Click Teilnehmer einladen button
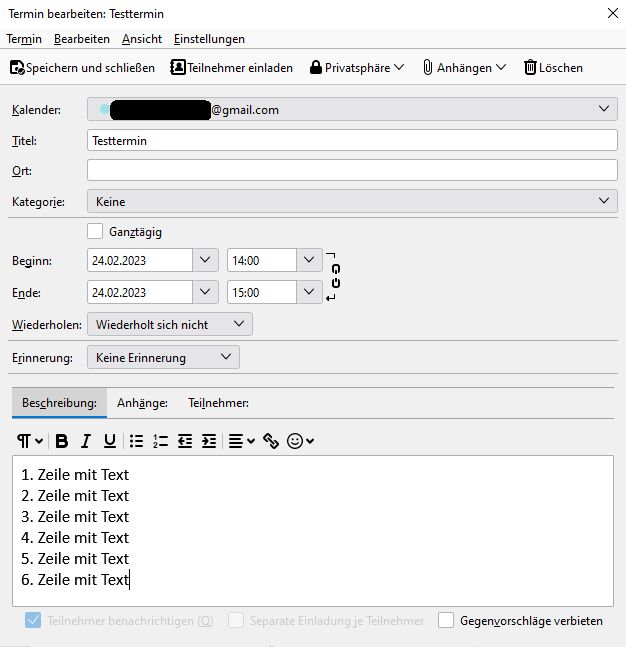Screen dimensions: 626x647 coord(232,68)
